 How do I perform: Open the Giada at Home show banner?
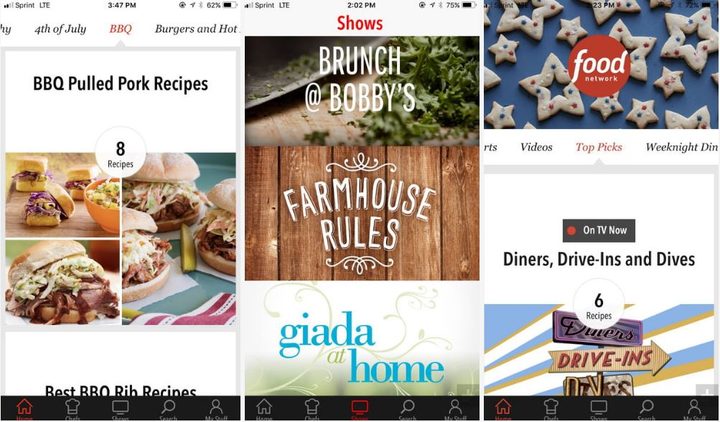click(x=362, y=338)
